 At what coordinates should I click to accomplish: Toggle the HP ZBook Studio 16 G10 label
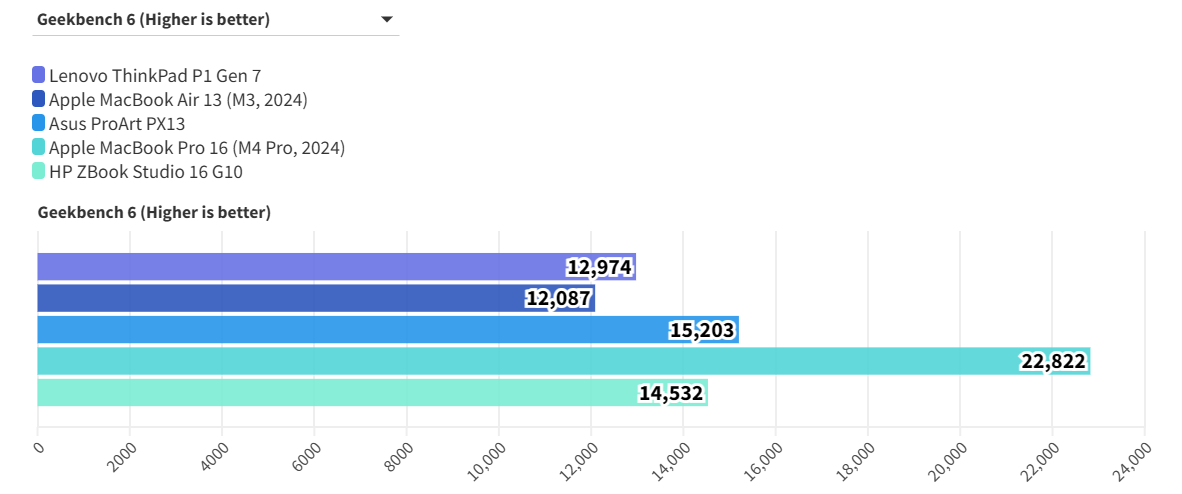(146, 172)
